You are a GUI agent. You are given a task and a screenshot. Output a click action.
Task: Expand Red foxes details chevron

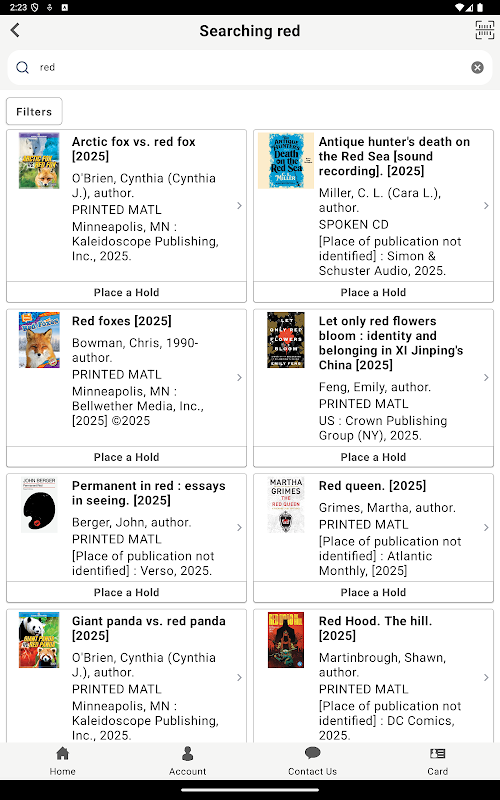(239, 378)
